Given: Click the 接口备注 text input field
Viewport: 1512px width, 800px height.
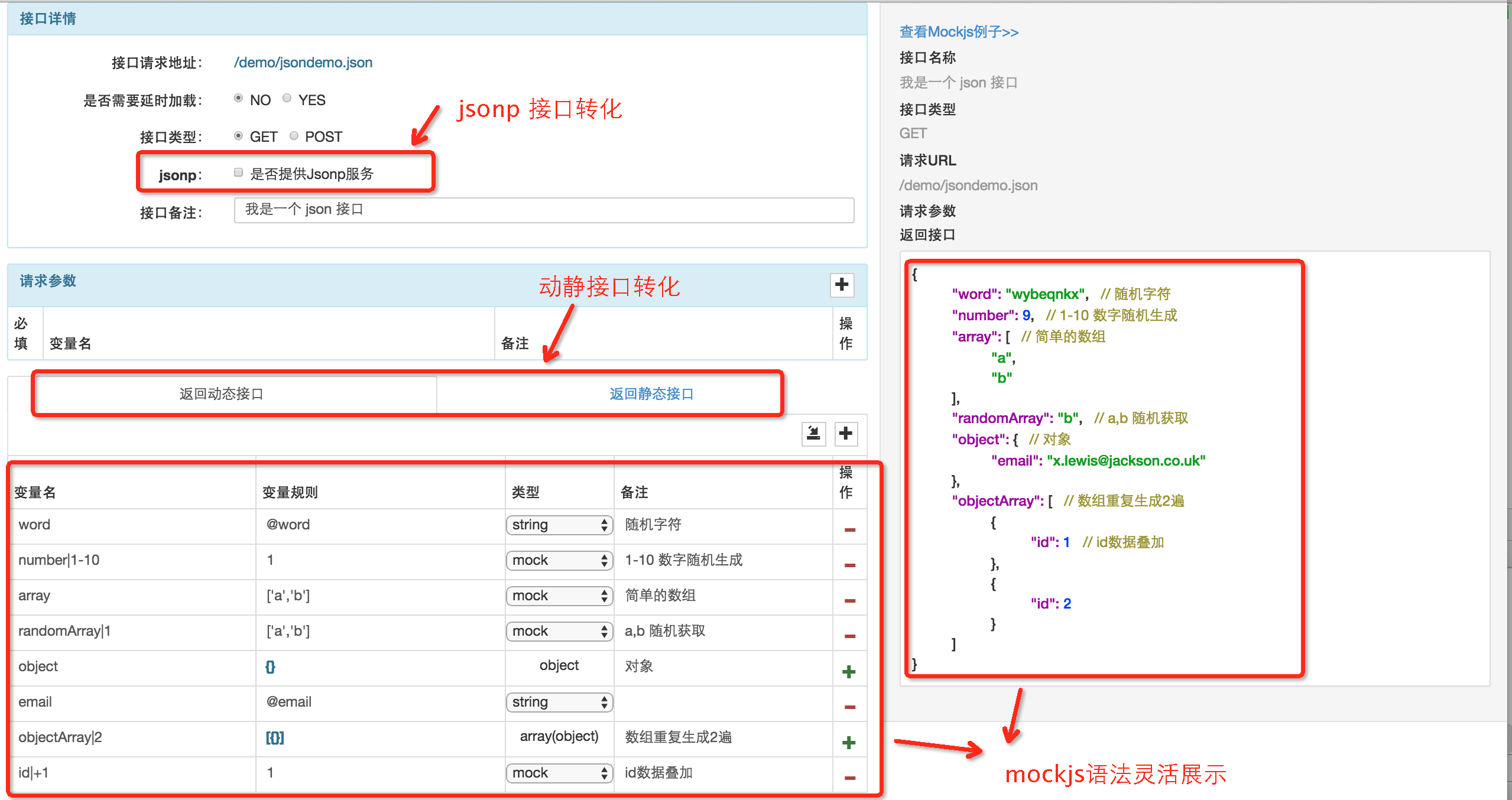Looking at the screenshot, I should click(544, 210).
